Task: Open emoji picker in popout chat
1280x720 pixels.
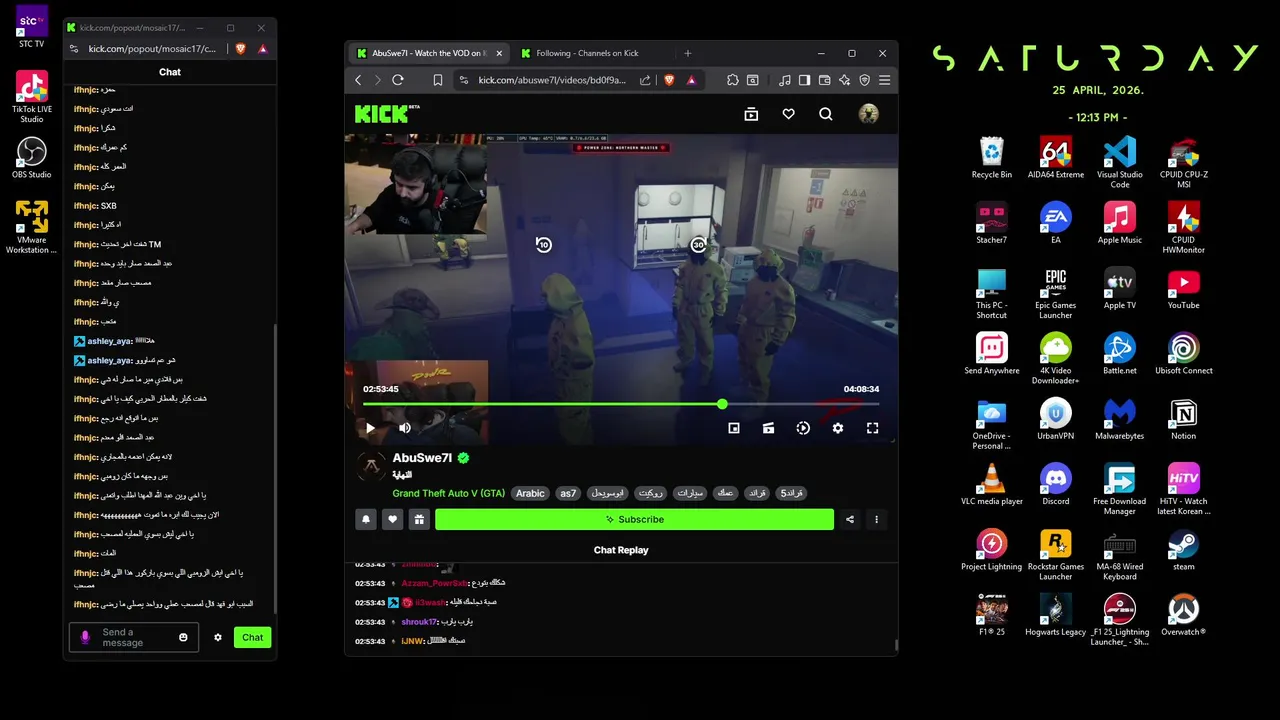Action: pos(183,637)
